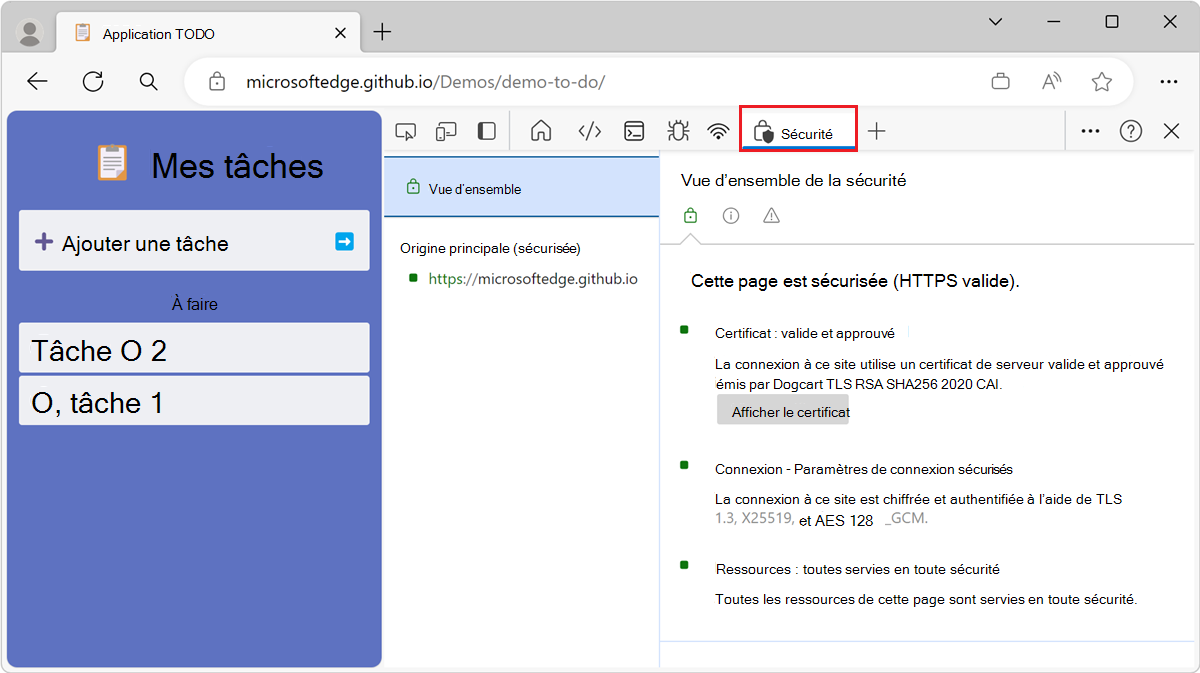Open the Elements tool icon

pos(590,131)
